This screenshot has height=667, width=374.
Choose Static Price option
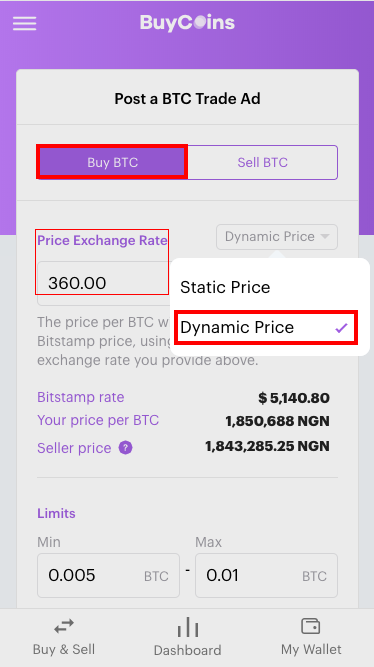coord(270,288)
